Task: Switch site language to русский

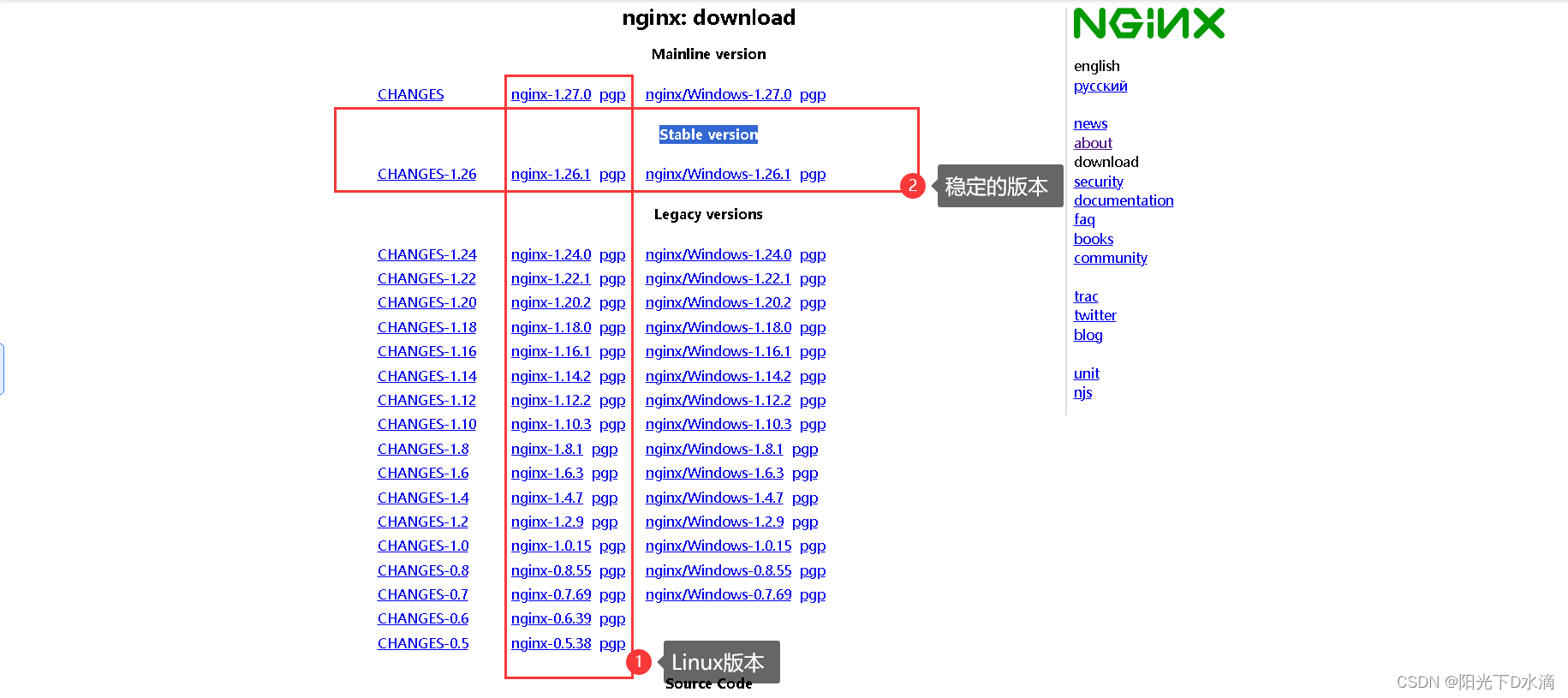Action: click(1100, 86)
